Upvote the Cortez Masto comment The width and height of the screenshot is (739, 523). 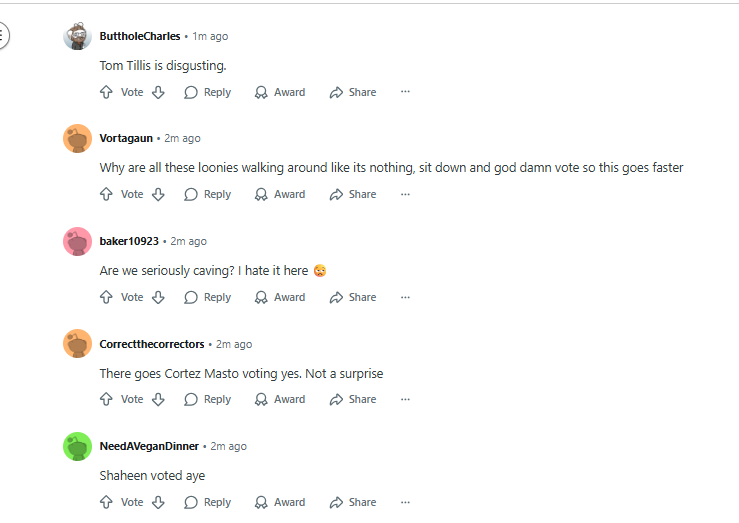pos(106,400)
